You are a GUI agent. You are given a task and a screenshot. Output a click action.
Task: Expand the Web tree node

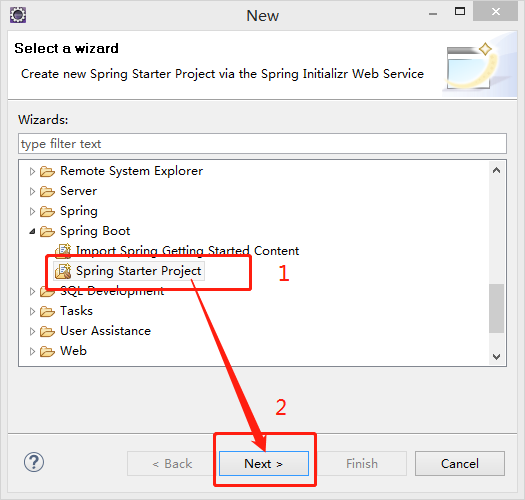pos(32,352)
